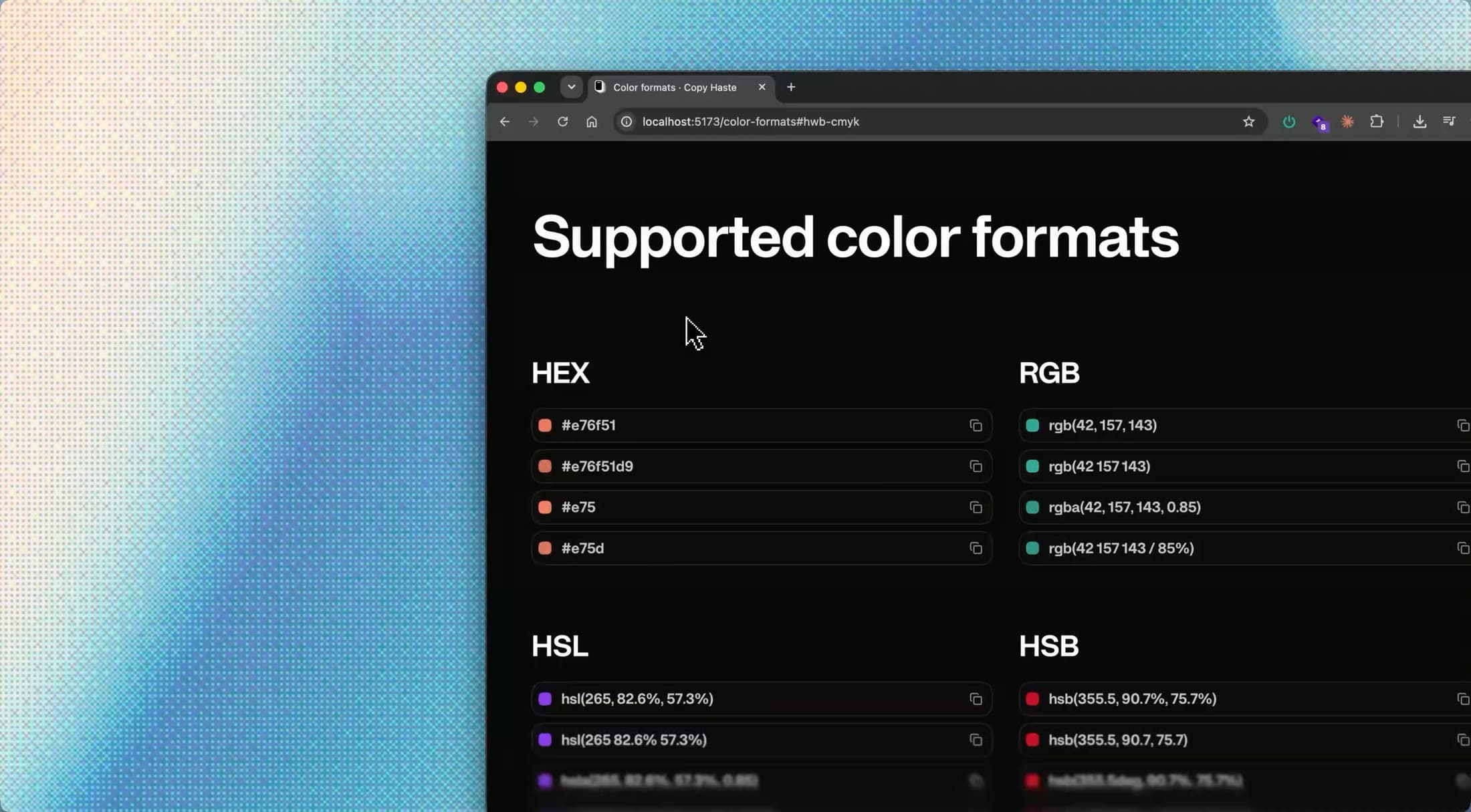Click purple swatch beside hsl(265, 82.6%, 57.3%)
The image size is (1471, 812).
point(545,699)
